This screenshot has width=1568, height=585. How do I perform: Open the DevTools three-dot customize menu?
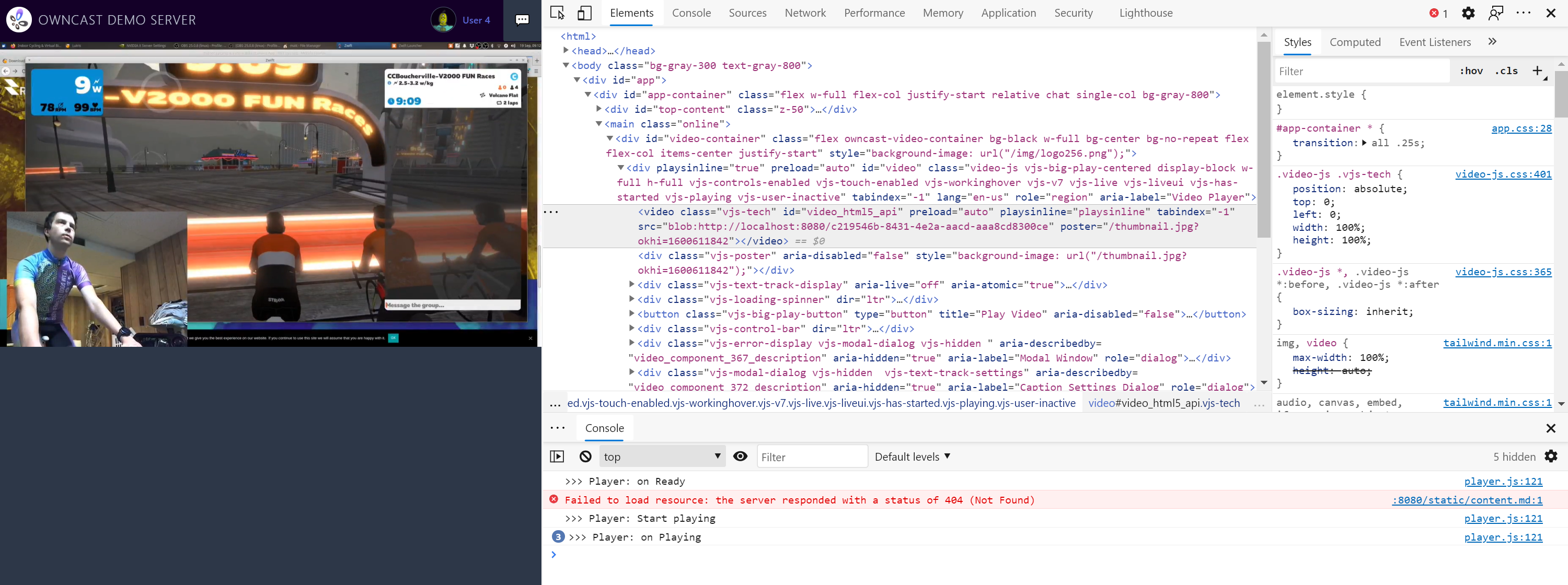click(x=1524, y=12)
